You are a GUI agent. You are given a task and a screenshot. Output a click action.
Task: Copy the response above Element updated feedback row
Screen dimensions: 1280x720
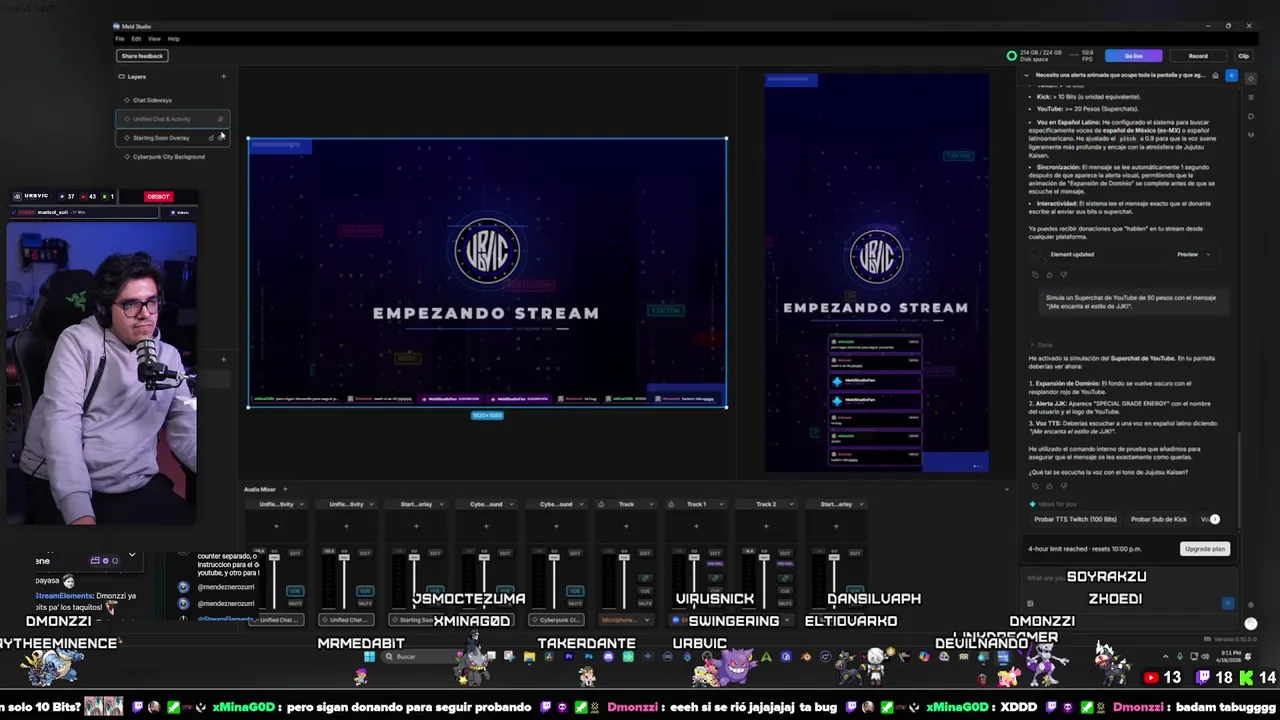[x=1036, y=274]
